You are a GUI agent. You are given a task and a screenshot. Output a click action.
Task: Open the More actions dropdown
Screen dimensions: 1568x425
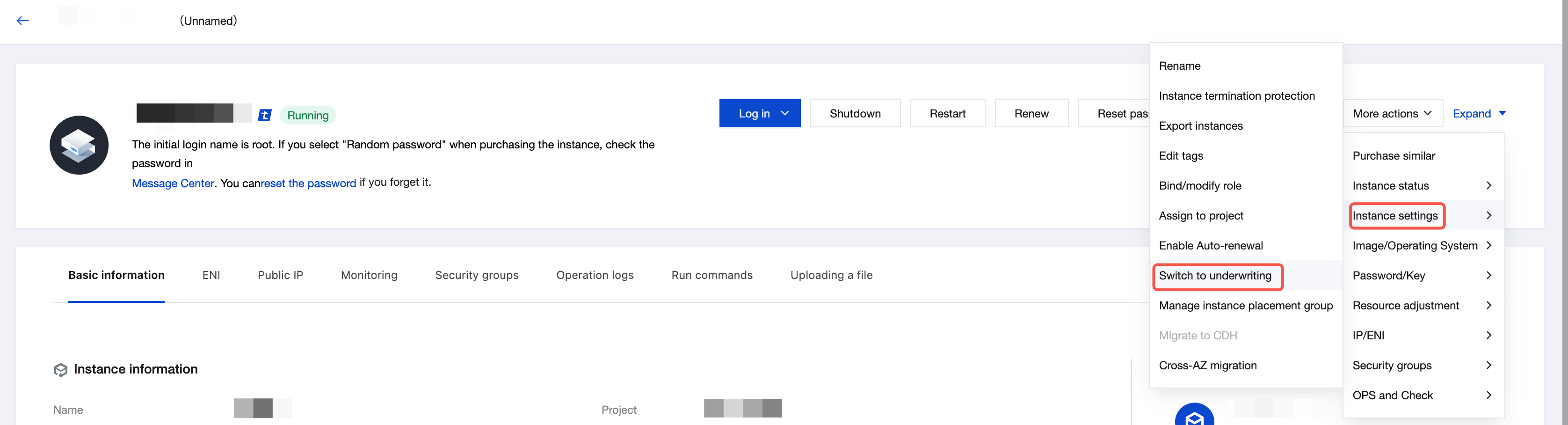(1392, 114)
